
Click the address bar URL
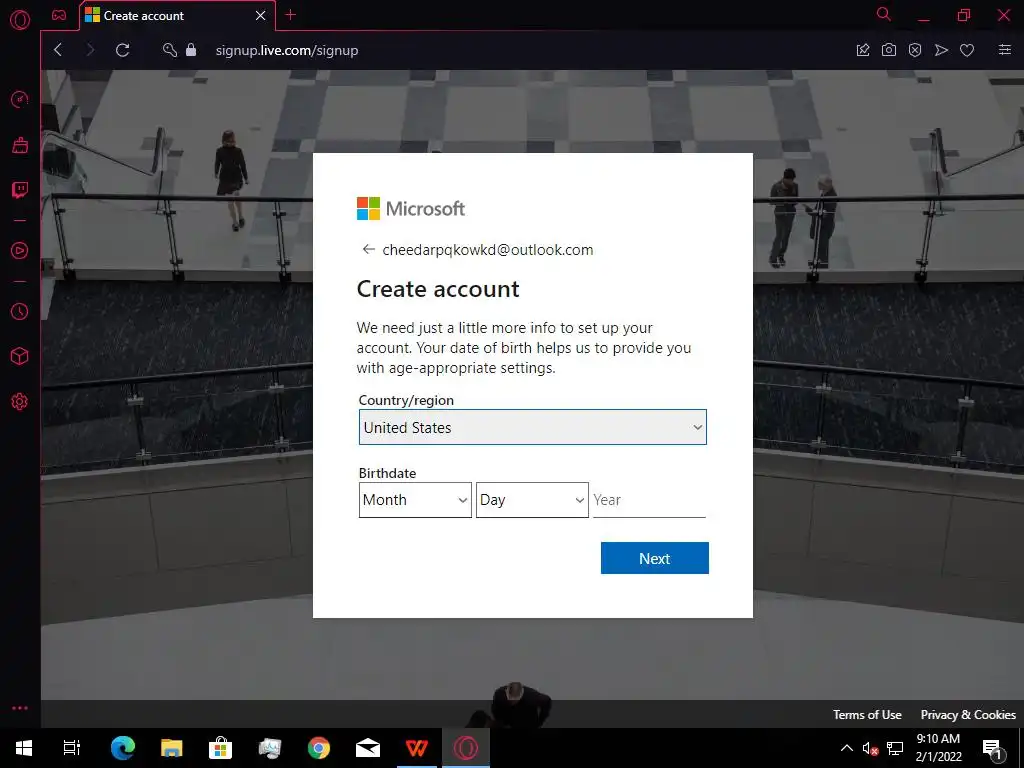(x=287, y=50)
